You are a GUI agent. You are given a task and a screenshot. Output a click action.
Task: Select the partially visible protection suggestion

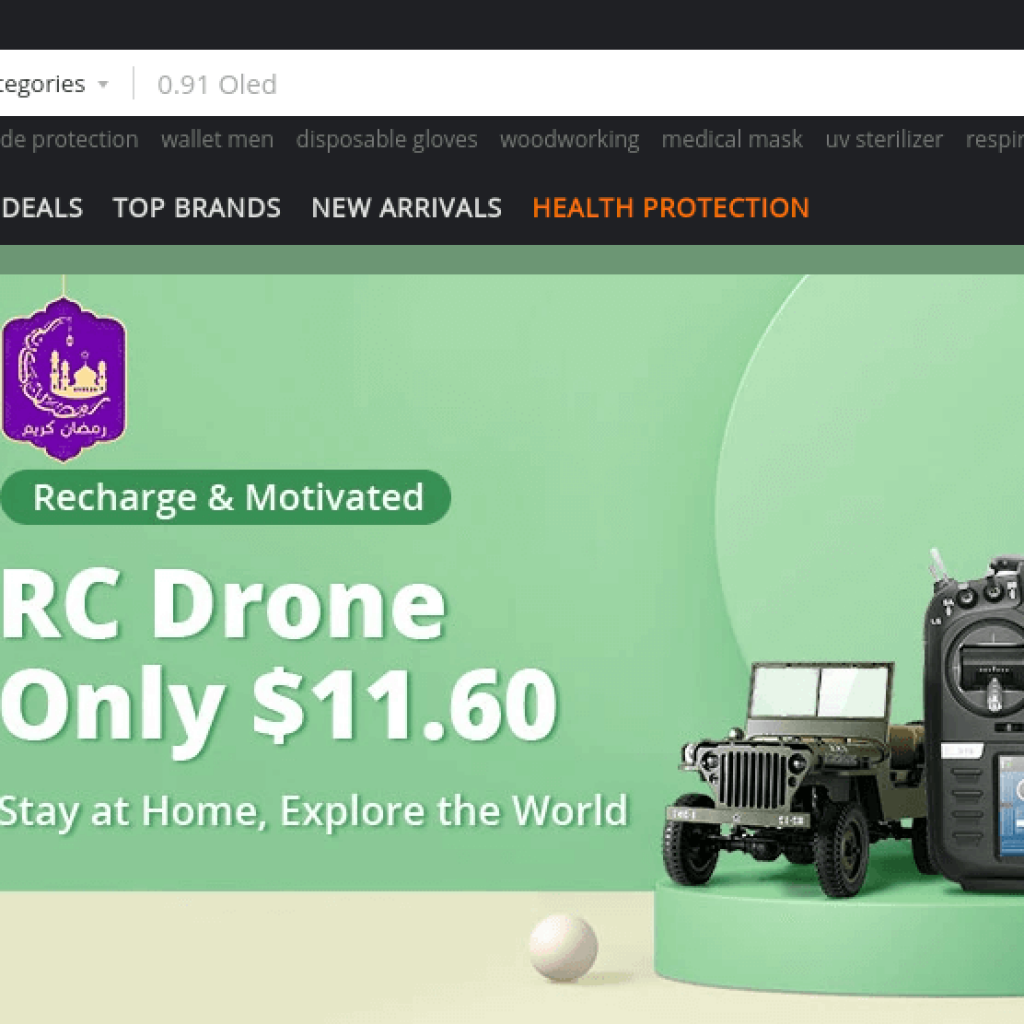click(69, 139)
